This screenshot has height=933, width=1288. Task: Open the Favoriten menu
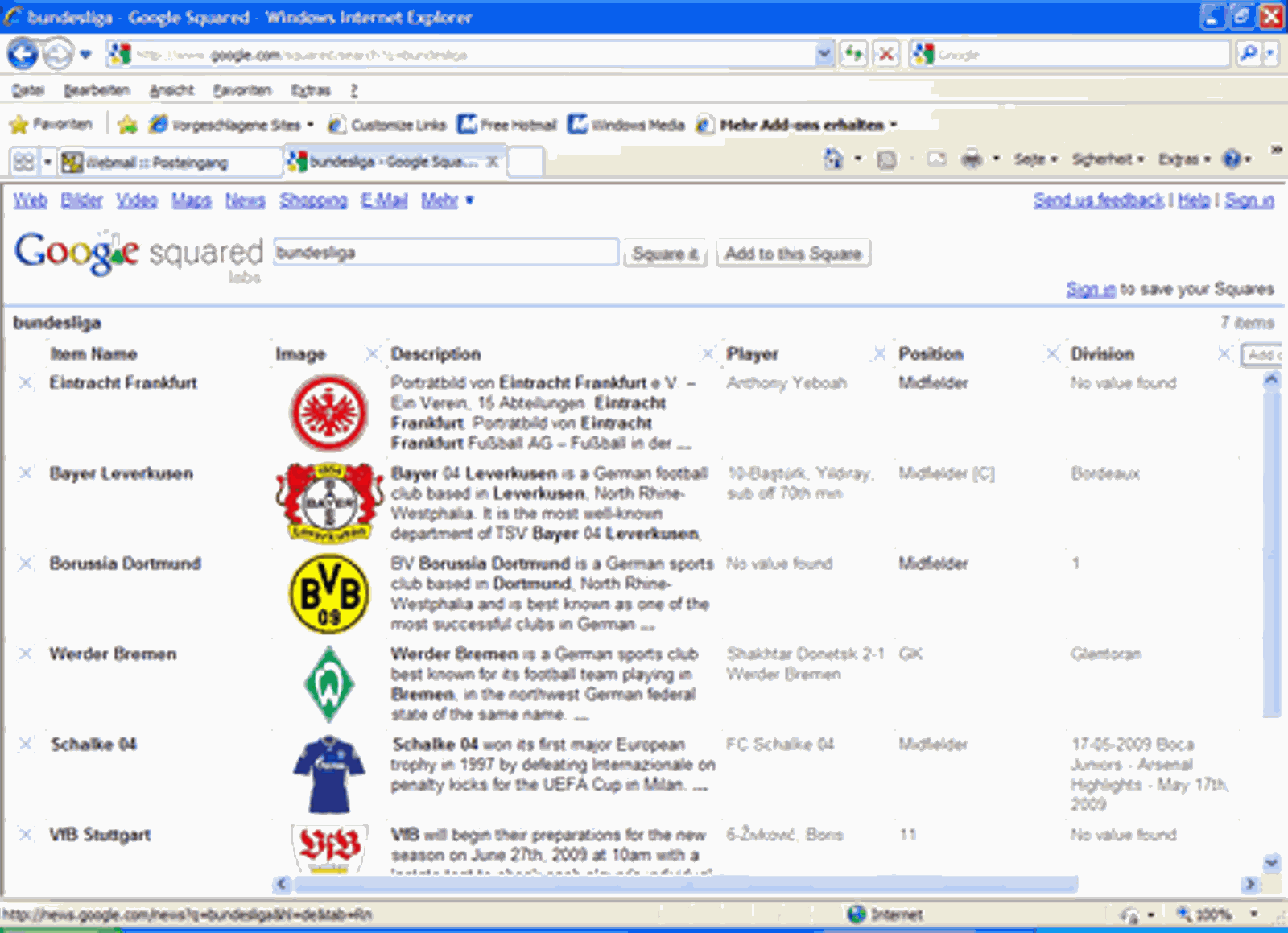click(x=242, y=90)
